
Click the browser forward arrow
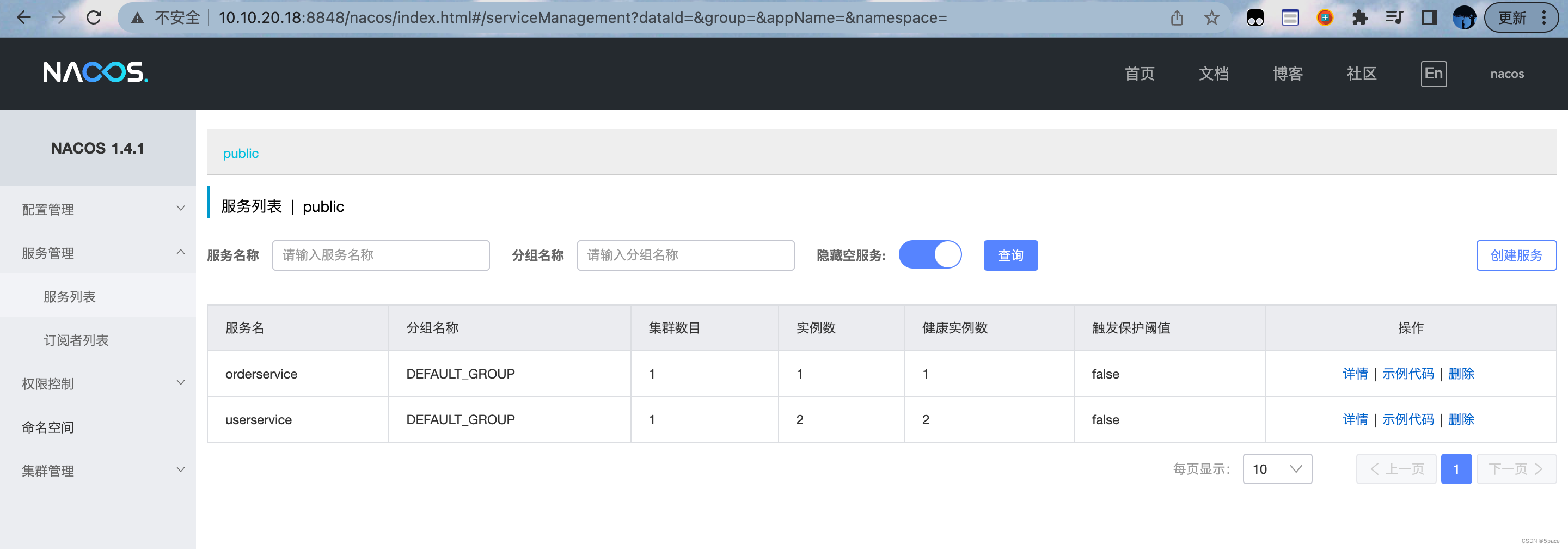click(x=58, y=17)
